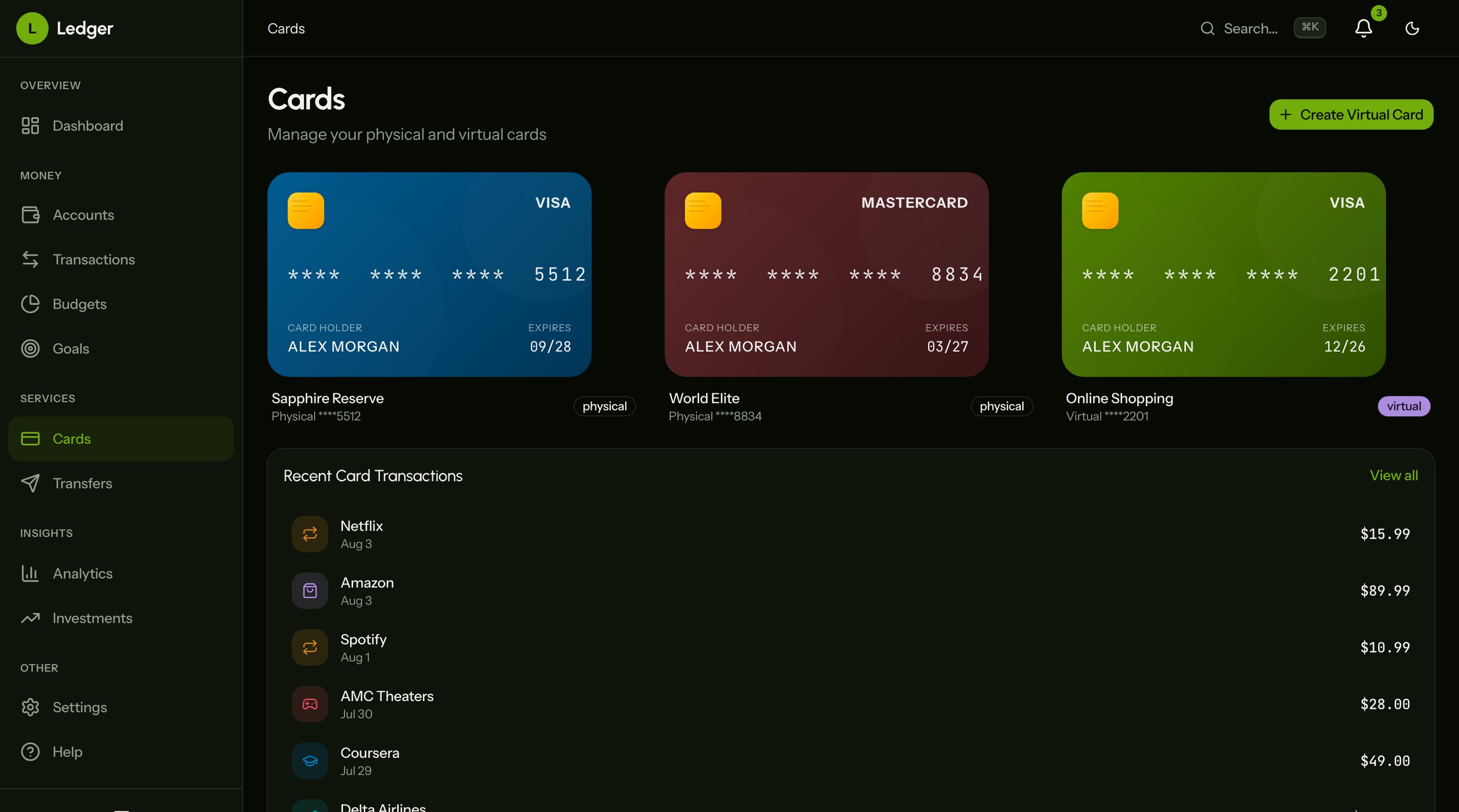Click the Netflix subscription icon
This screenshot has height=812, width=1459.
click(x=310, y=534)
